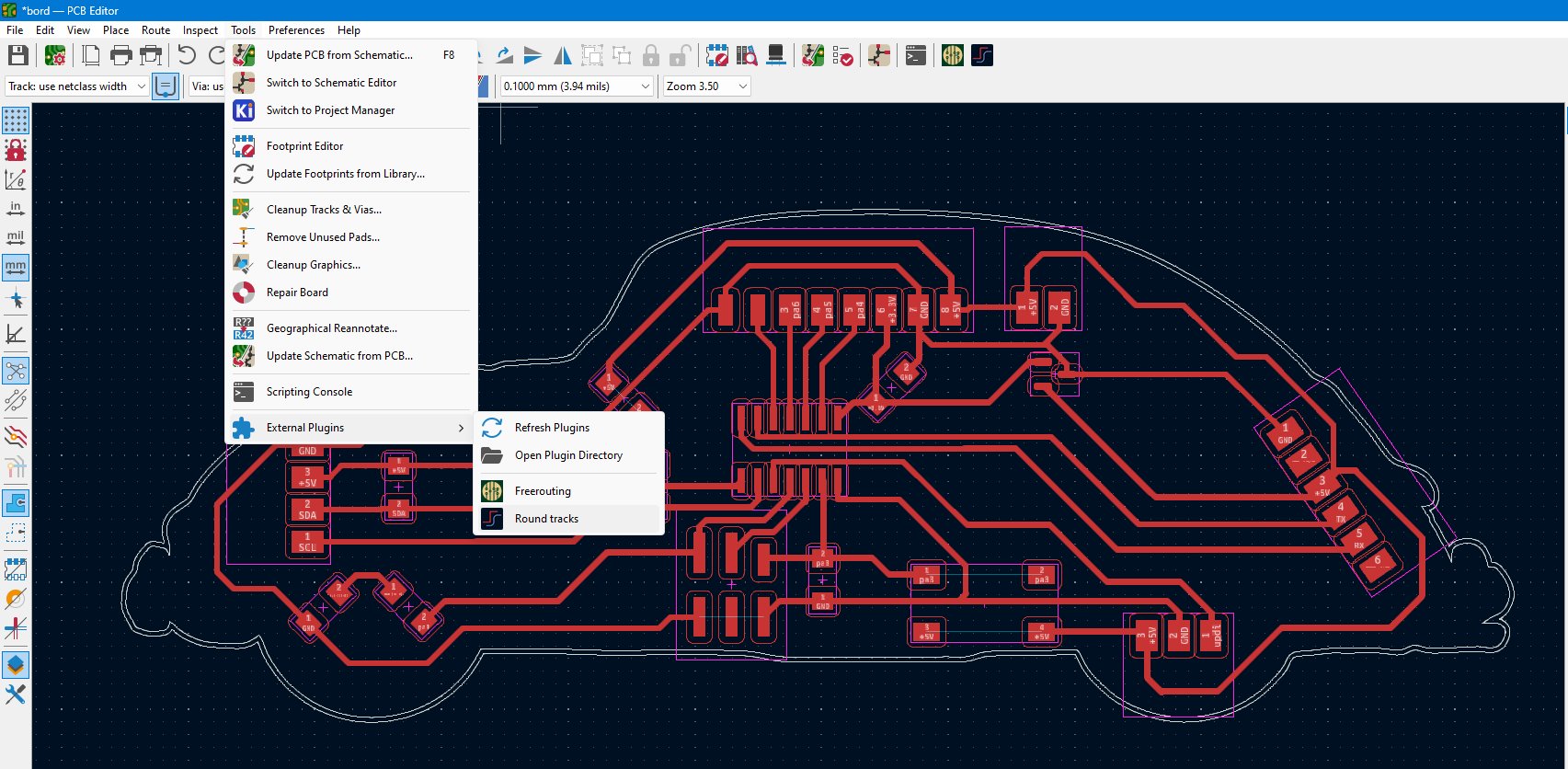1568x769 pixels.
Task: Open the Footprint Editor toolbar icon
Action: [x=717, y=56]
